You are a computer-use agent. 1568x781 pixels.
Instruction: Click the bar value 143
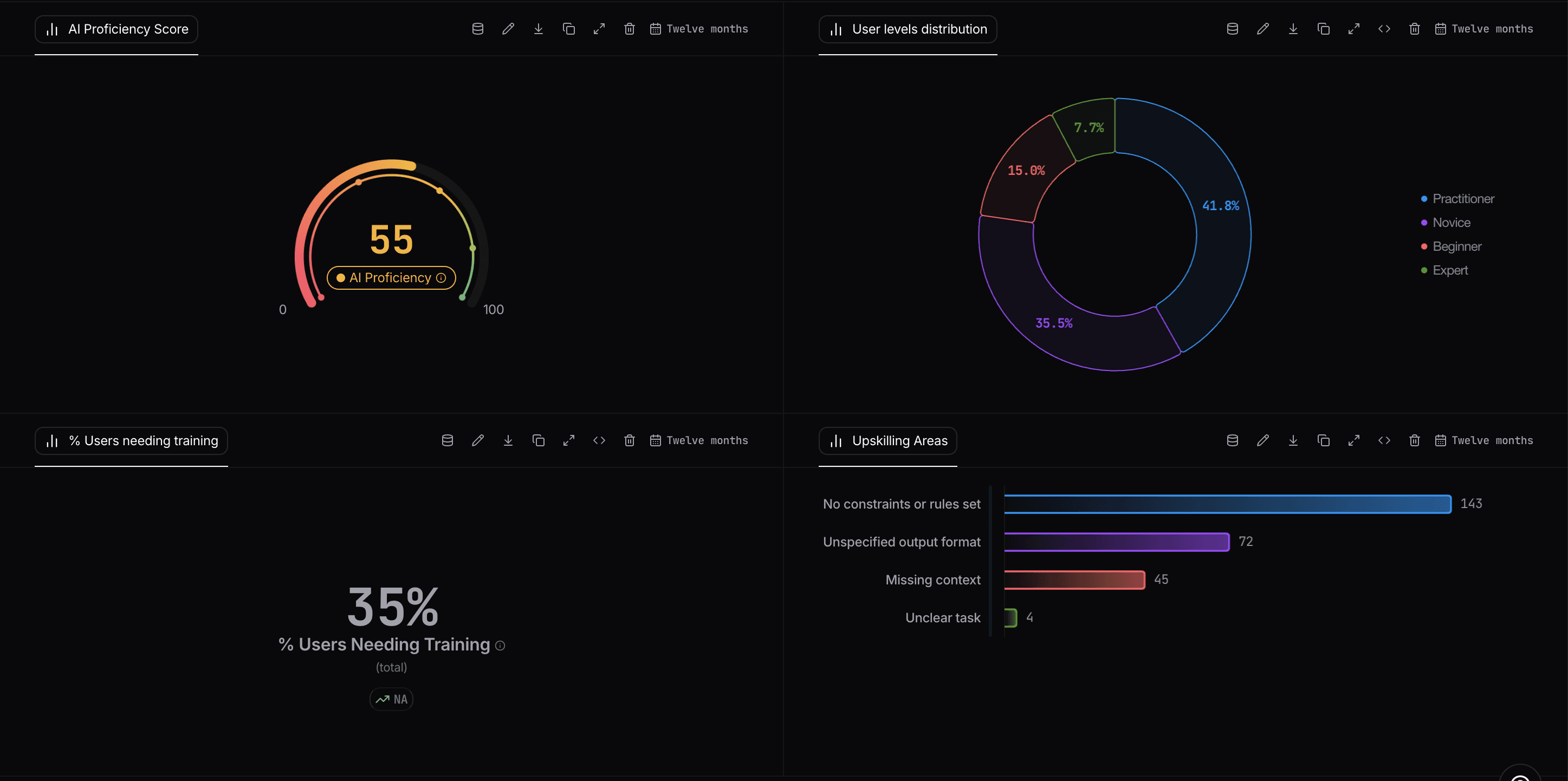(x=1471, y=504)
